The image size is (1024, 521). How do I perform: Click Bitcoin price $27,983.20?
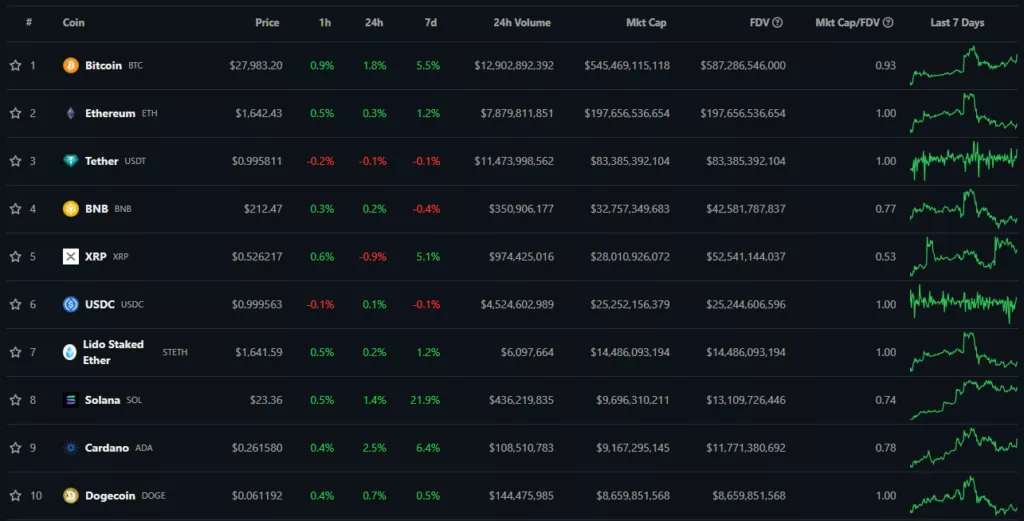coord(256,65)
